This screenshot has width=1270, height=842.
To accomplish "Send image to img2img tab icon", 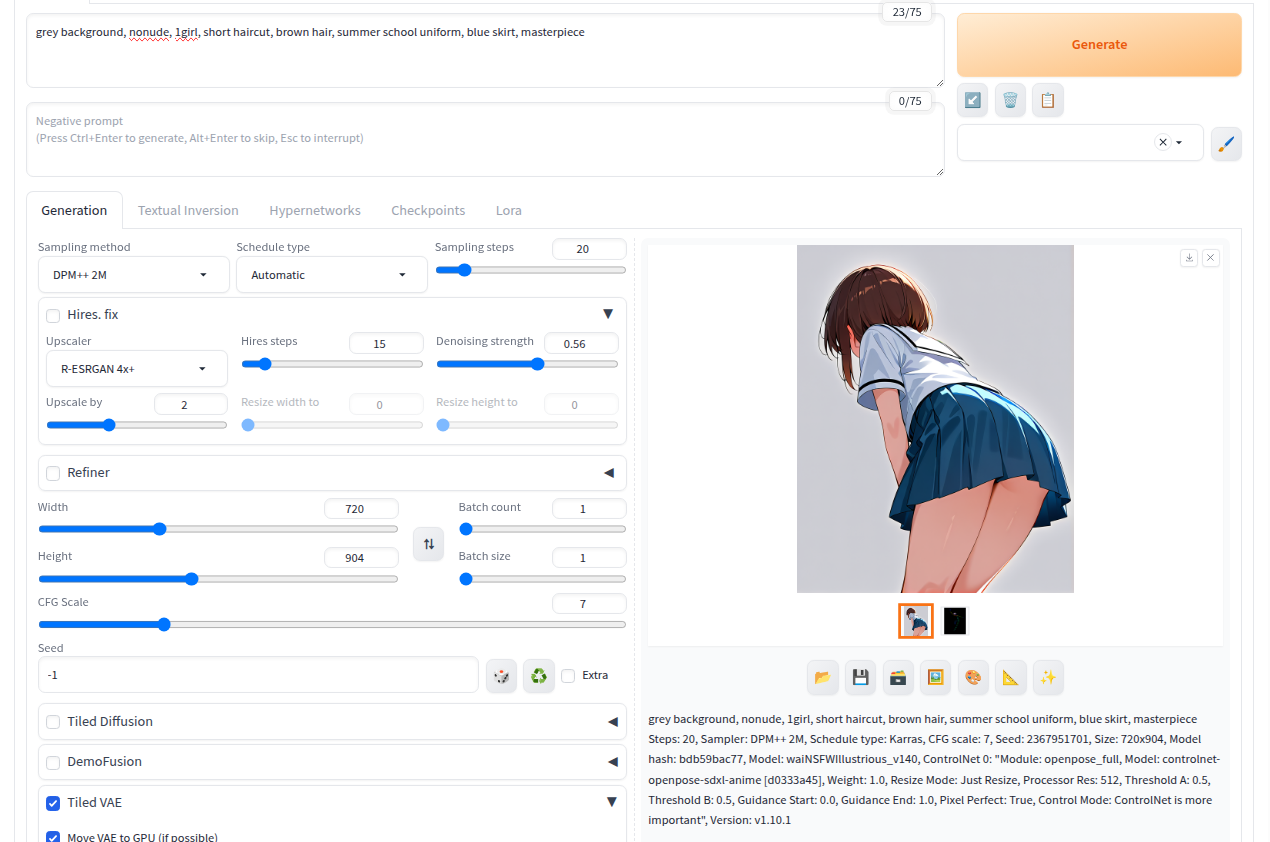I will pos(935,677).
